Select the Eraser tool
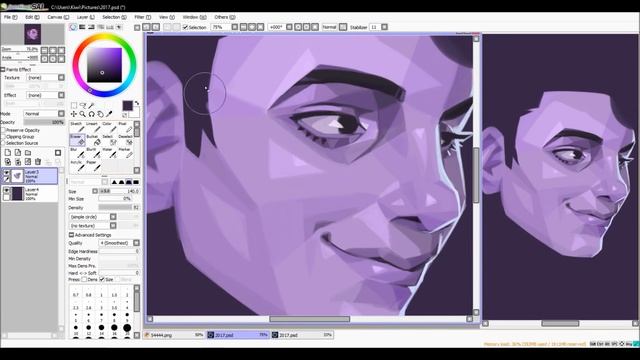 (x=77, y=140)
